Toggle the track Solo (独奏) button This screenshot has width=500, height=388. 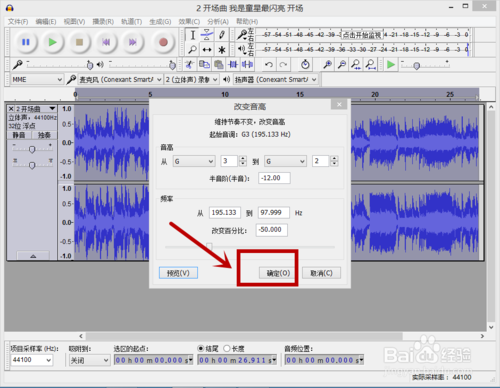click(44, 135)
